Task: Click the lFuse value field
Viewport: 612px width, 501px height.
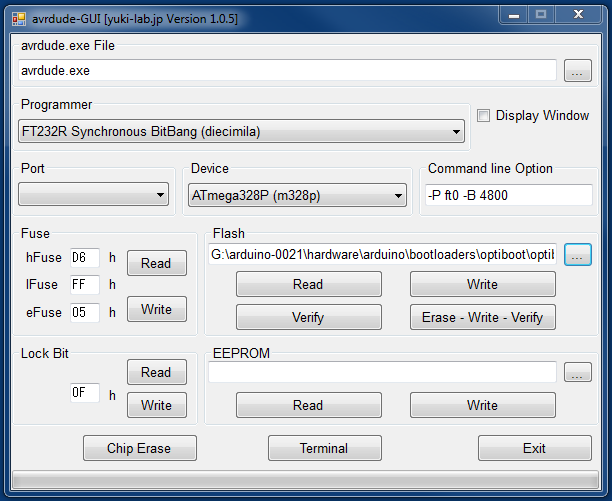Action: 85,284
